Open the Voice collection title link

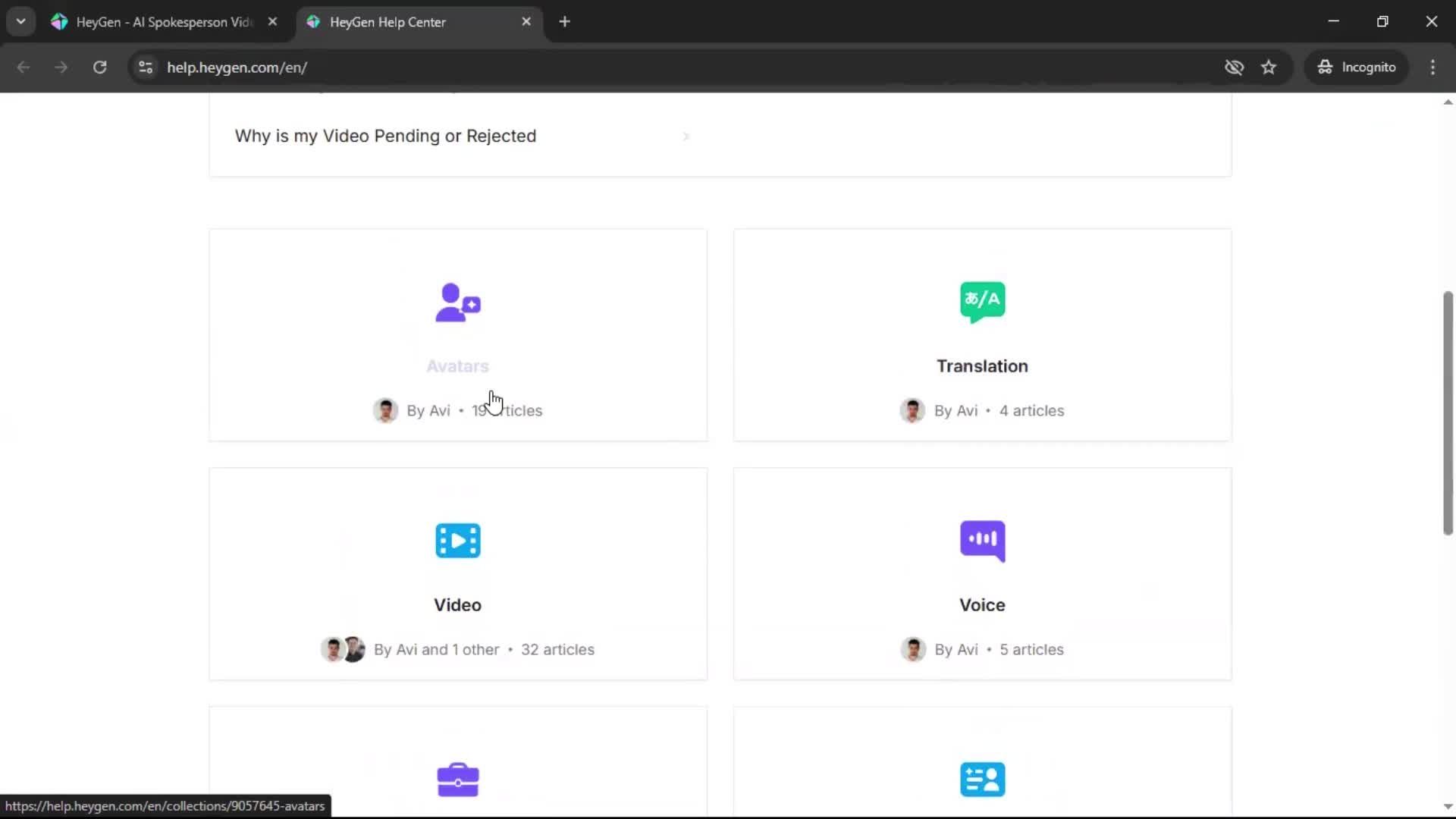point(982,605)
